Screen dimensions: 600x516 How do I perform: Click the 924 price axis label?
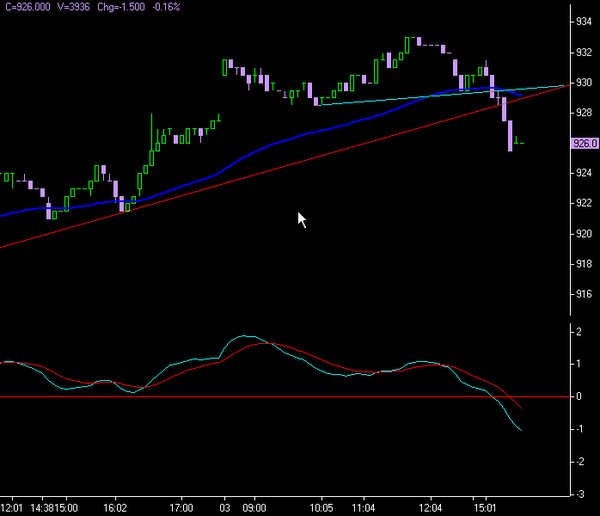click(584, 173)
